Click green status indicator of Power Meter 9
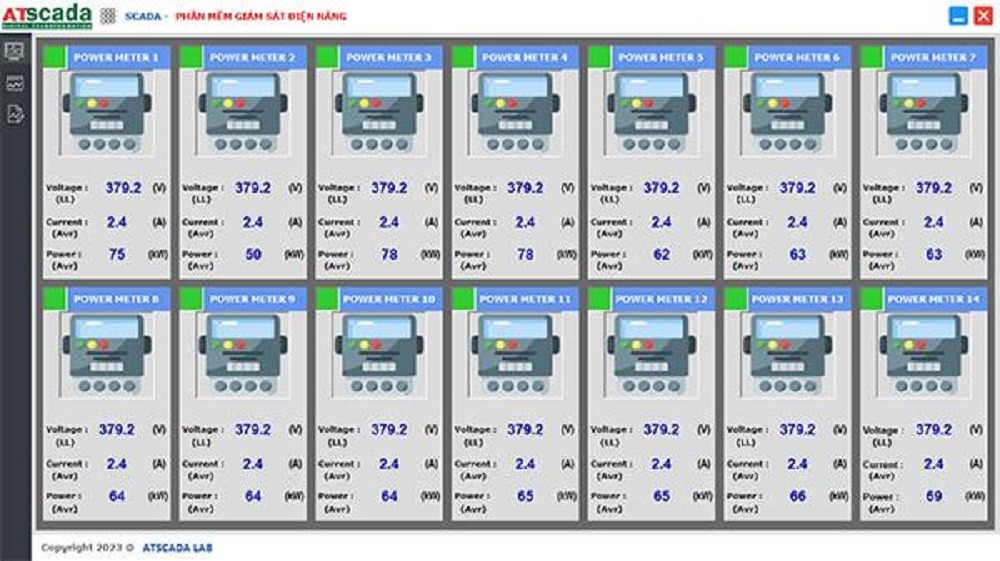1000x561 pixels. (191, 298)
